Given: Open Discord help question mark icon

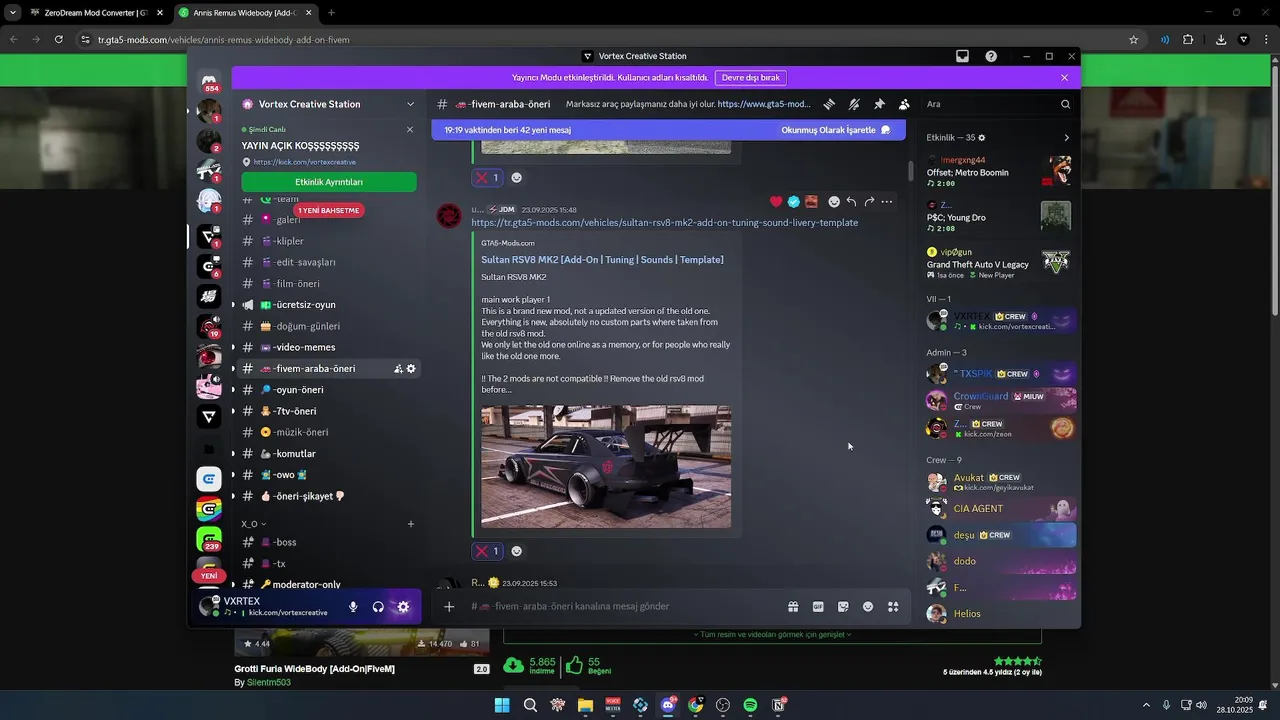Looking at the screenshot, I should tap(991, 56).
